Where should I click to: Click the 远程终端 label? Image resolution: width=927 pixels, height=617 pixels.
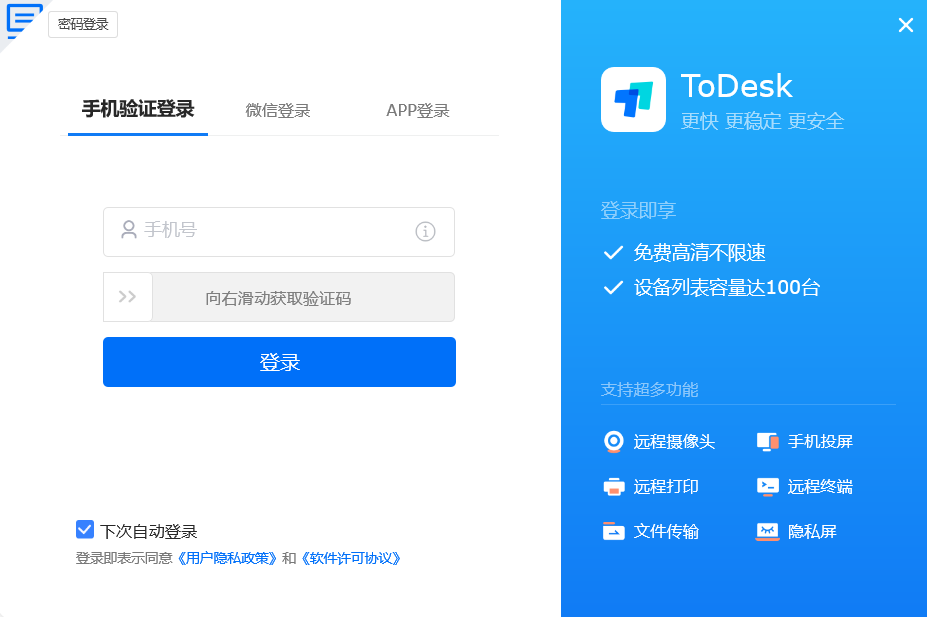[820, 486]
